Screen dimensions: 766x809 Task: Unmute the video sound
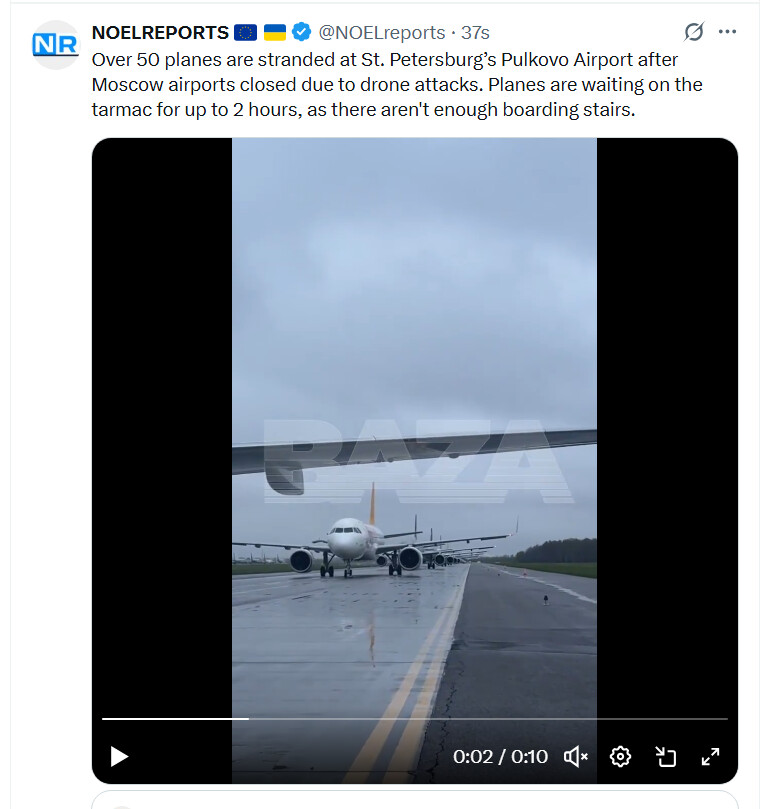tap(576, 757)
